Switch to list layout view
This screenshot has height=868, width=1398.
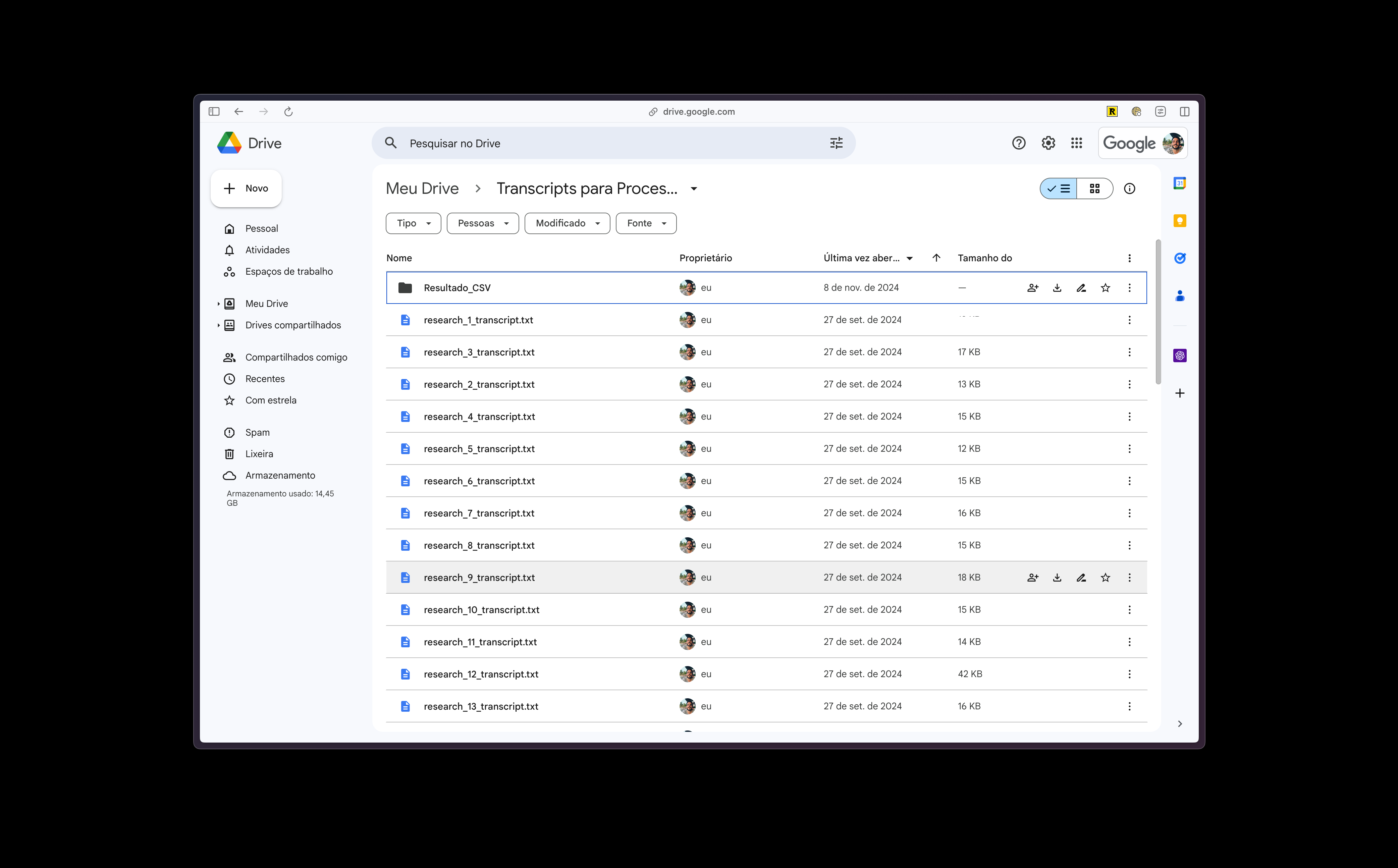pos(1058,188)
